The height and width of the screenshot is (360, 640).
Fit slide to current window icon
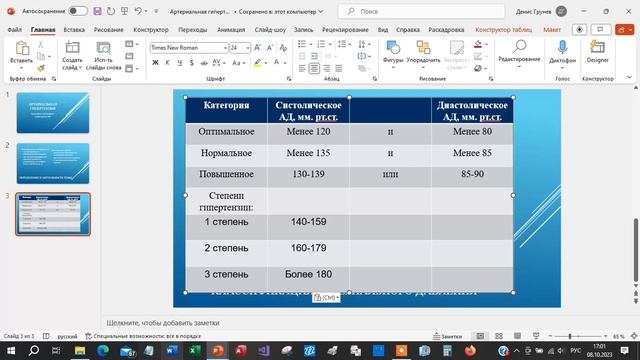click(634, 336)
